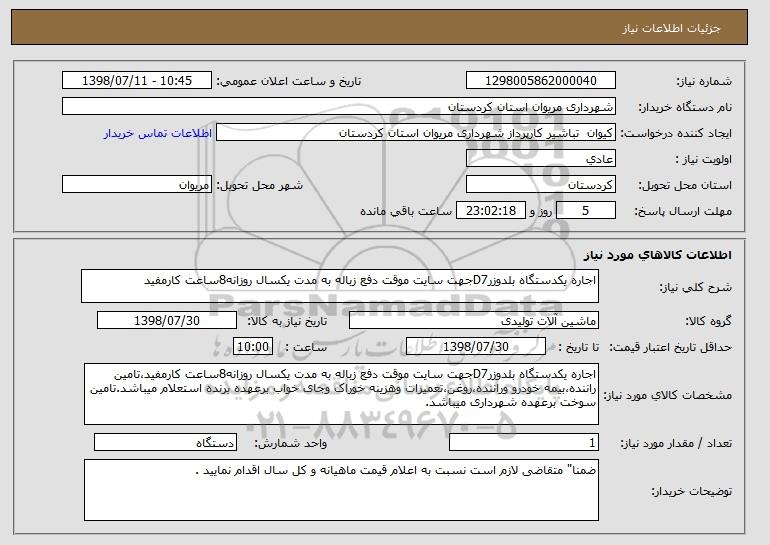
Task: Select the label تاریخ و ساعت اعلان عمومی
Action: [289, 81]
